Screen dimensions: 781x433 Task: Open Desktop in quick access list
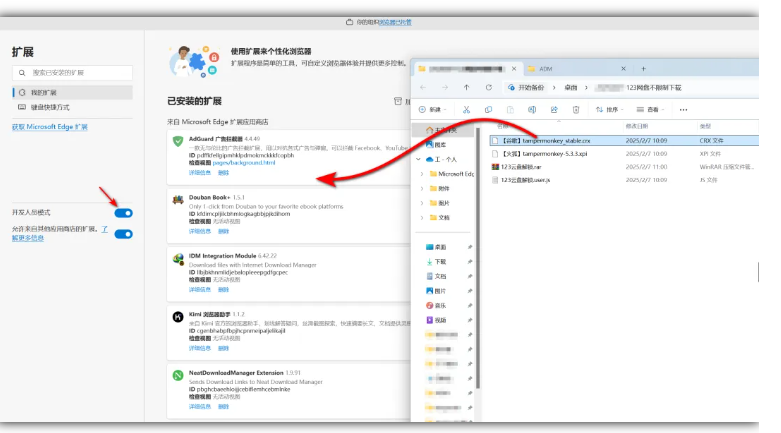tap(436, 247)
